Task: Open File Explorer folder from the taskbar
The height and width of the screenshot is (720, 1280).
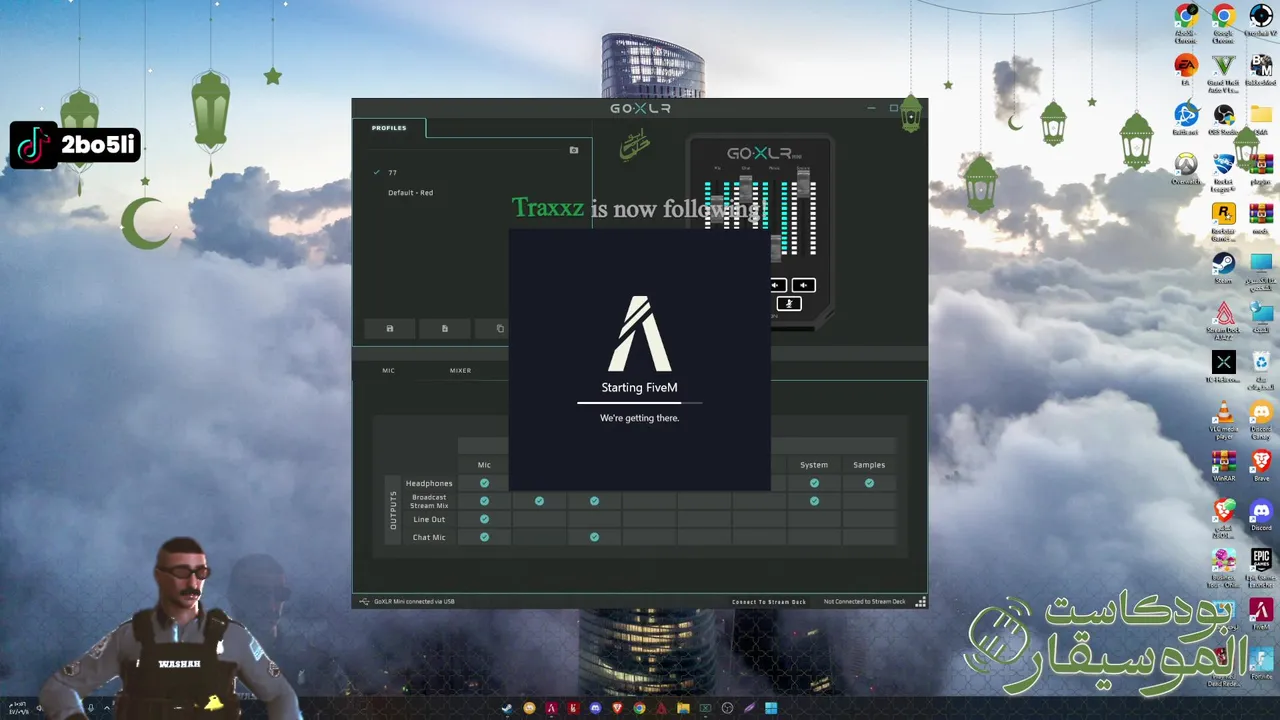Action: click(x=683, y=708)
